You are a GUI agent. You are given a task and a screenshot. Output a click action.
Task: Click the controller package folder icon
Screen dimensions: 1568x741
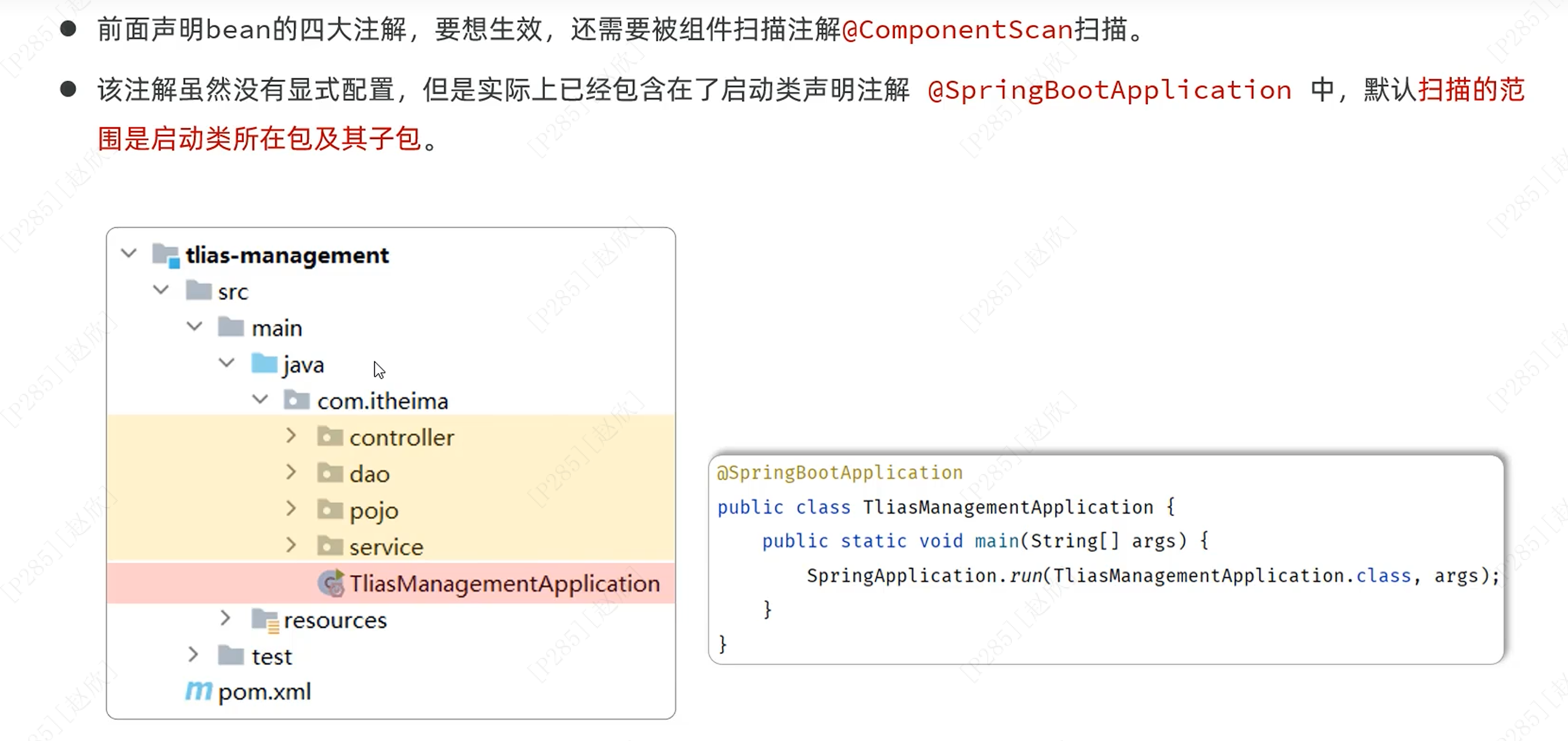point(330,437)
